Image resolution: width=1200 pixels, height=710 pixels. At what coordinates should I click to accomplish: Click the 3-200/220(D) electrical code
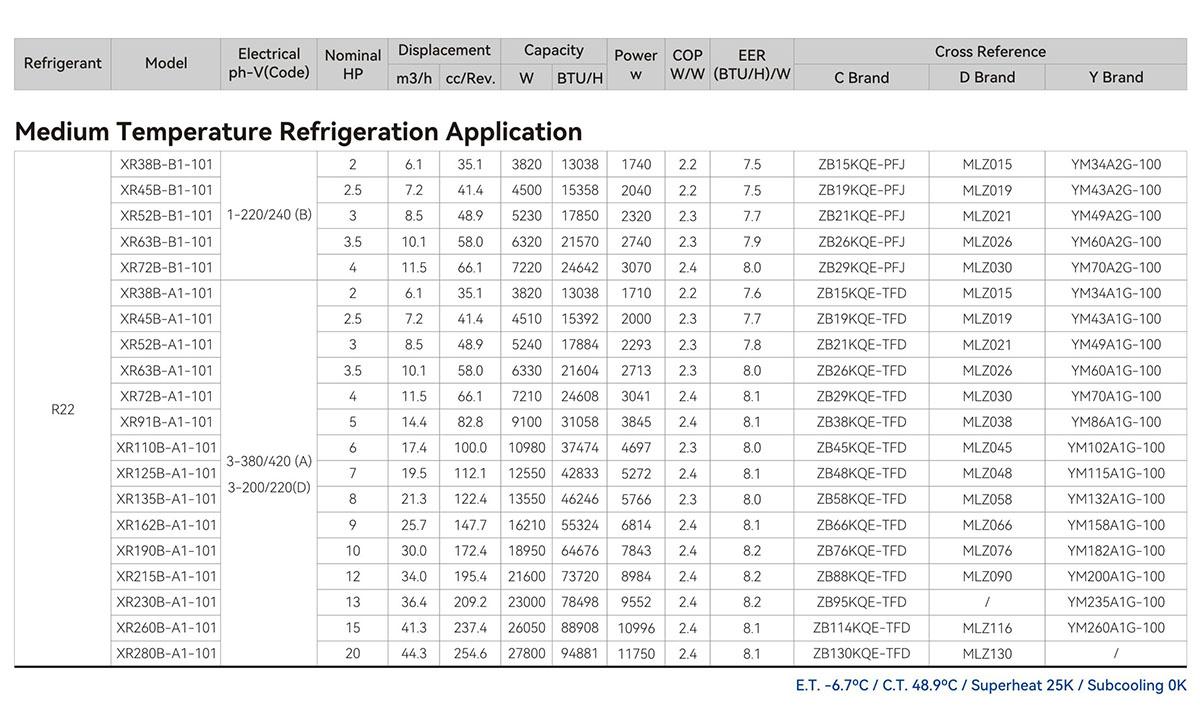pyautogui.click(x=269, y=488)
